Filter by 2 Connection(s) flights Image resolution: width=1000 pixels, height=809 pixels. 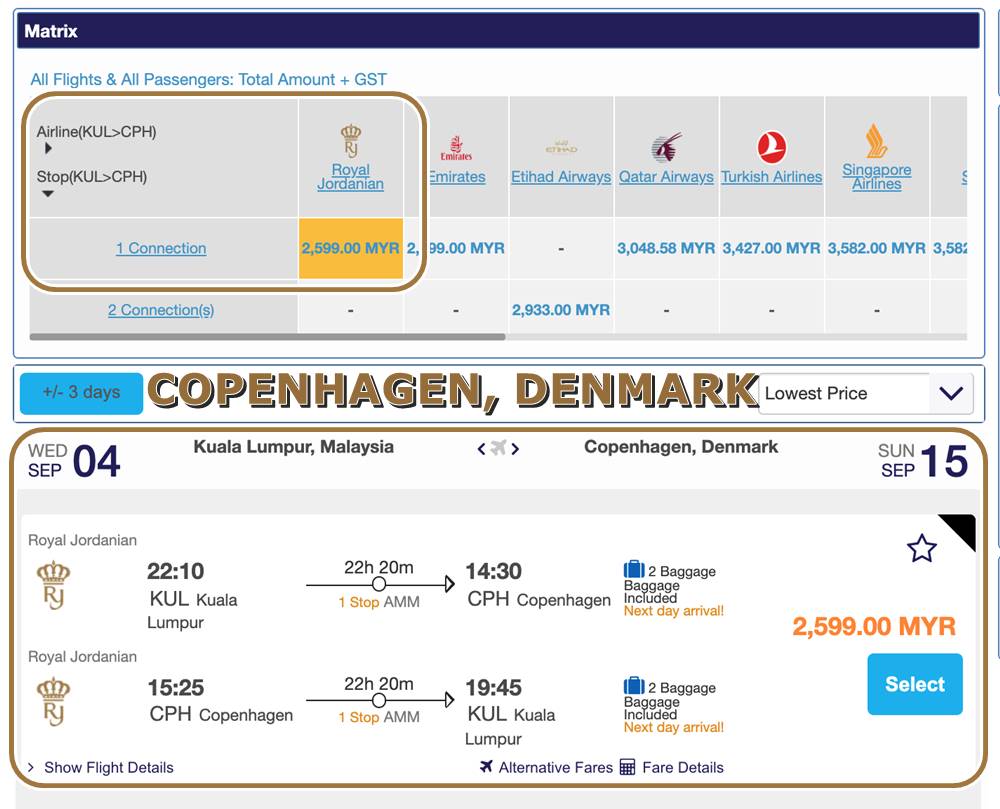pos(161,310)
